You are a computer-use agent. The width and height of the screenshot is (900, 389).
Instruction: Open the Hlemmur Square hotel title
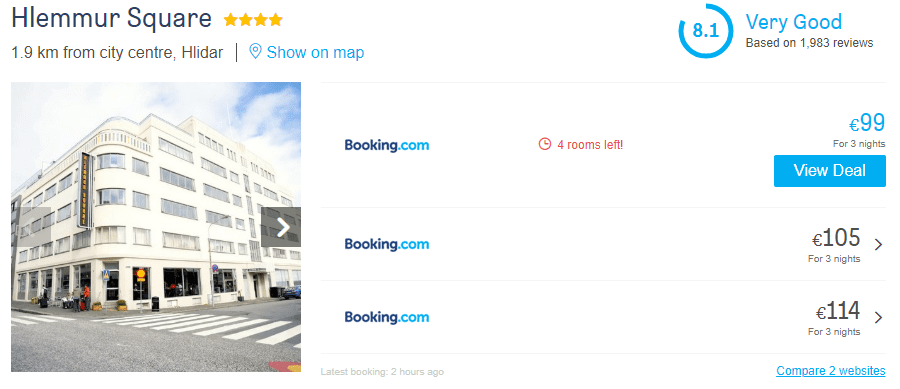(x=112, y=19)
